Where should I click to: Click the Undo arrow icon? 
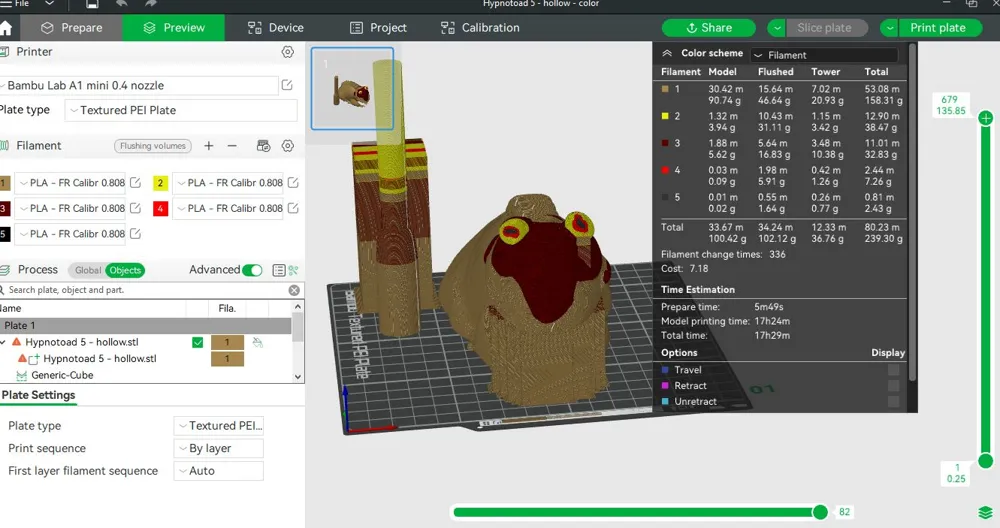[121, 4]
